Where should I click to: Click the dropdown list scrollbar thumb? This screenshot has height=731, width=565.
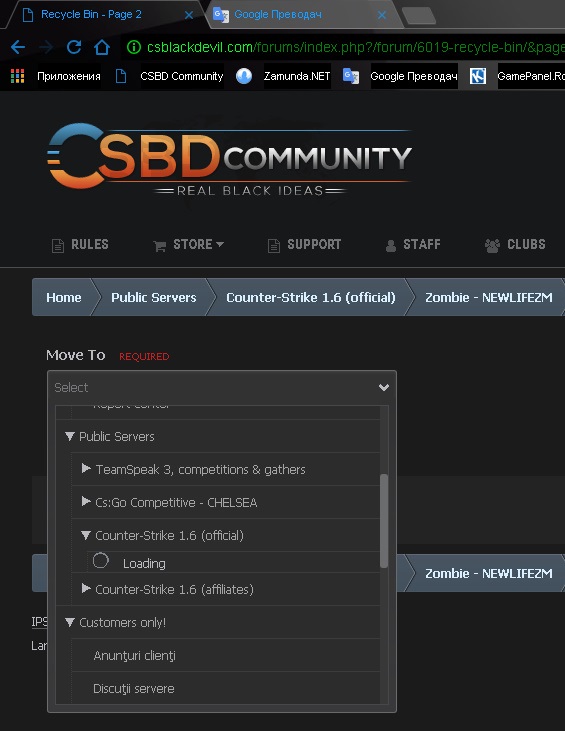[384, 521]
